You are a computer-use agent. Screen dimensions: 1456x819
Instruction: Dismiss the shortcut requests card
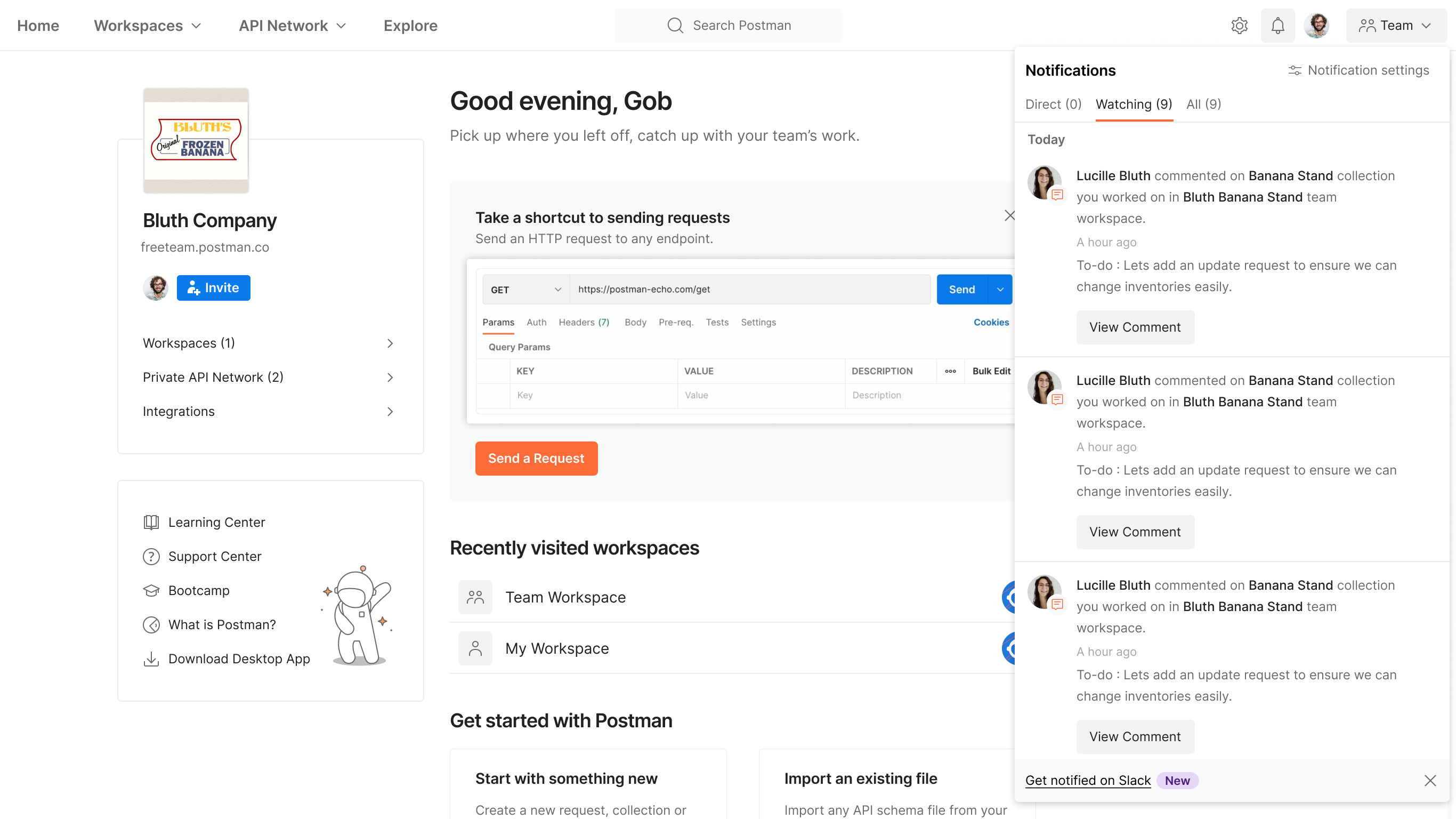pos(1009,215)
